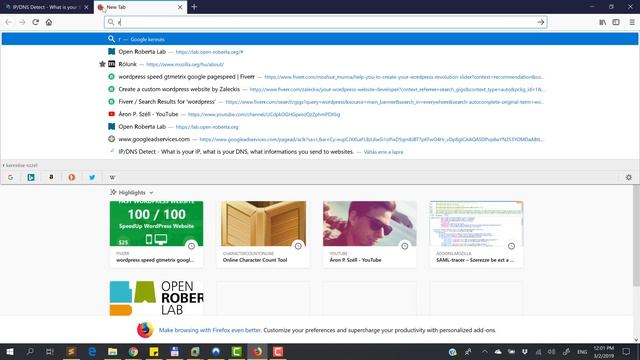640x360 pixels.
Task: Switch to the IP/DNS Detect tab
Action: click(47, 7)
